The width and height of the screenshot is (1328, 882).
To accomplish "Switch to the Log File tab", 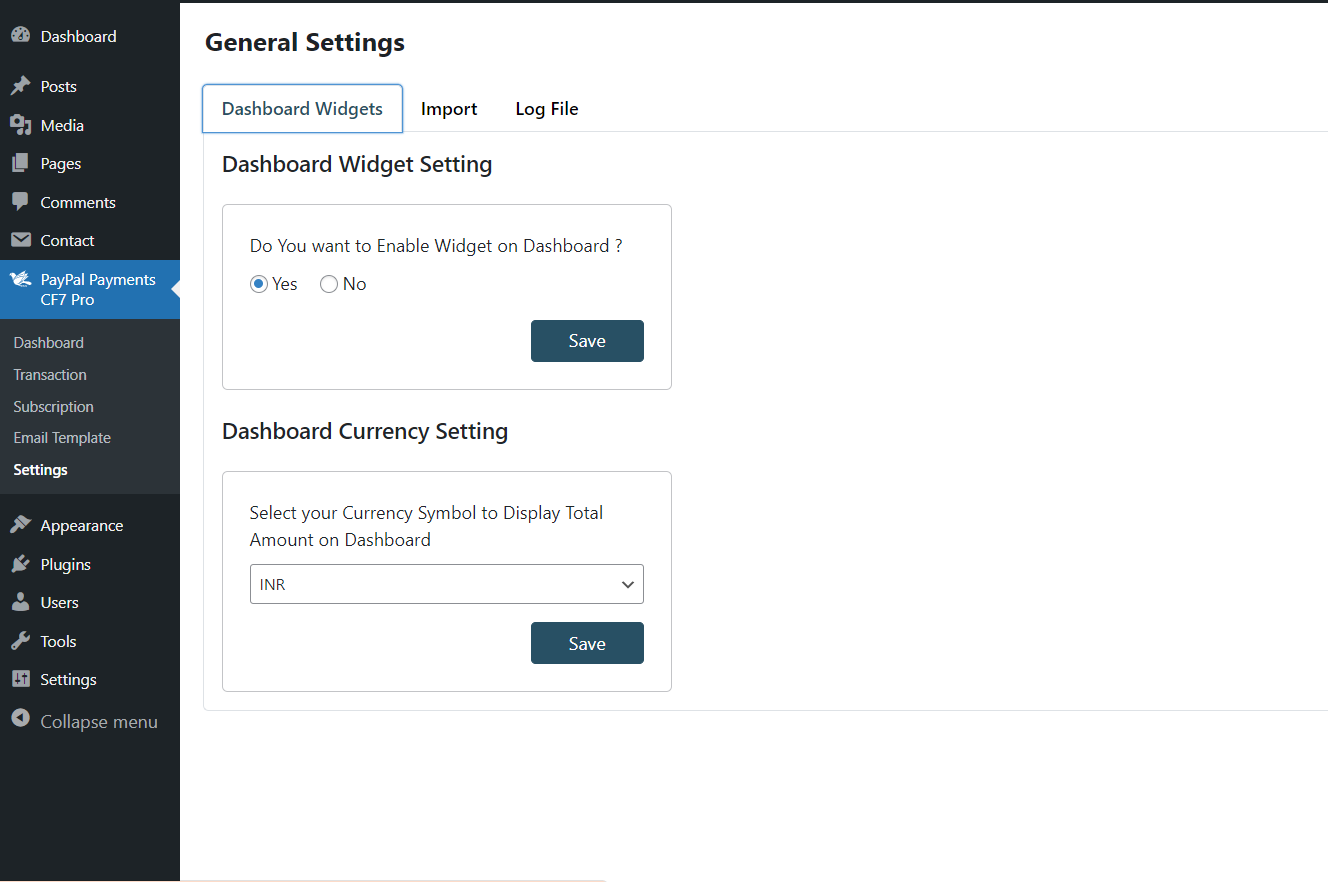I will point(547,109).
